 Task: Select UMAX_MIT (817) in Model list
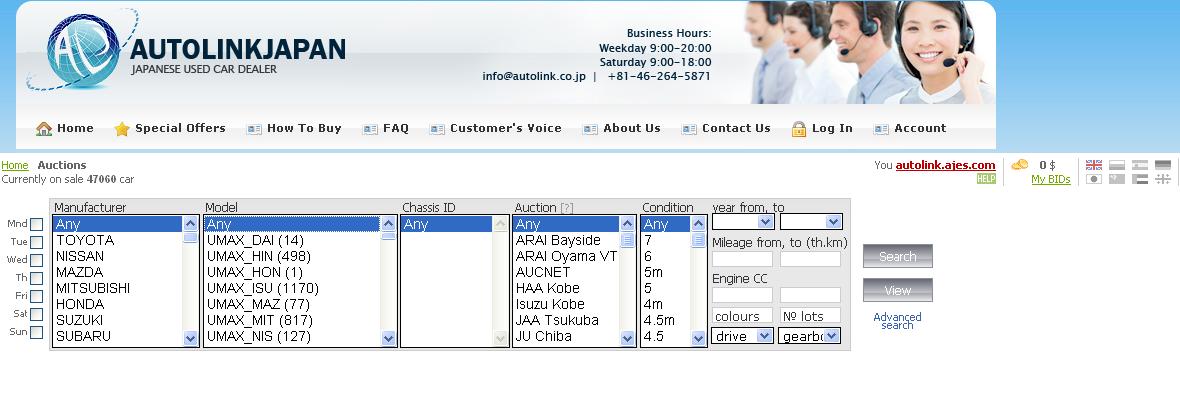[x=293, y=320]
